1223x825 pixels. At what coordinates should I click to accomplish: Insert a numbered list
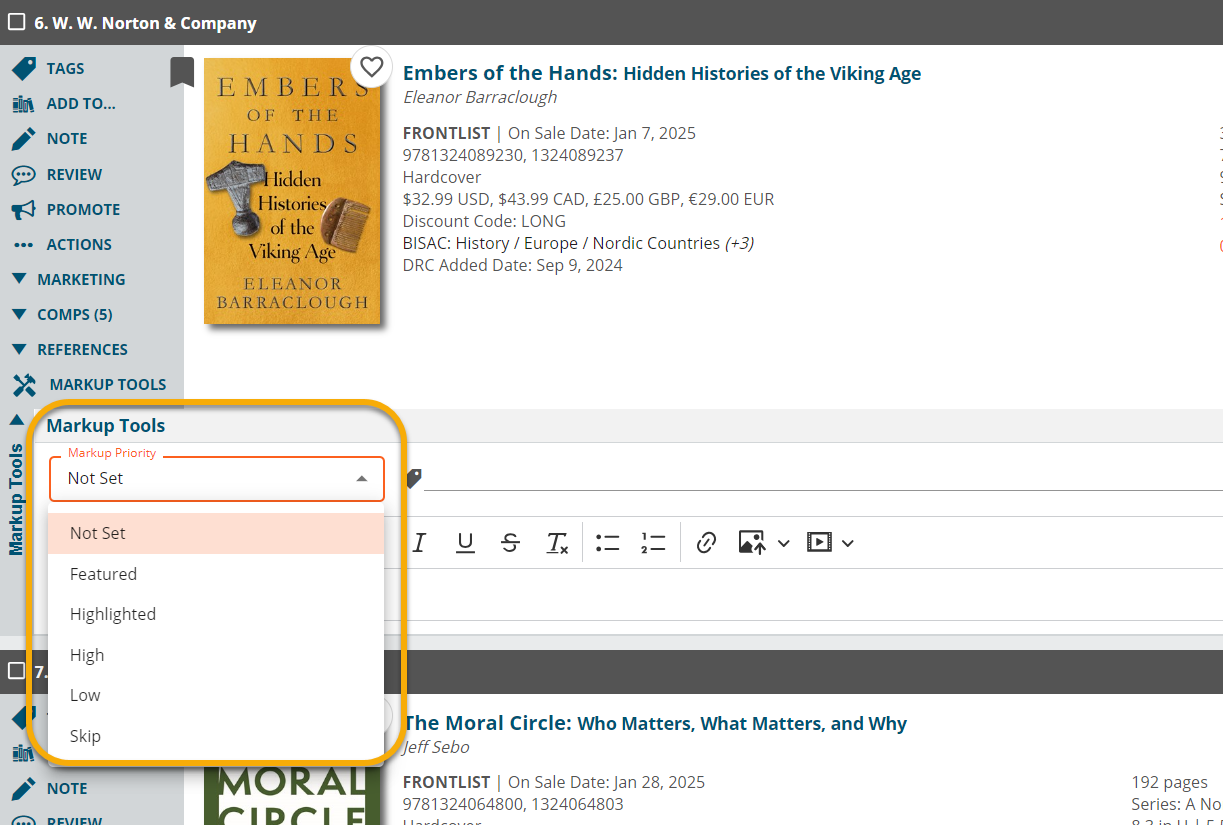tap(653, 543)
